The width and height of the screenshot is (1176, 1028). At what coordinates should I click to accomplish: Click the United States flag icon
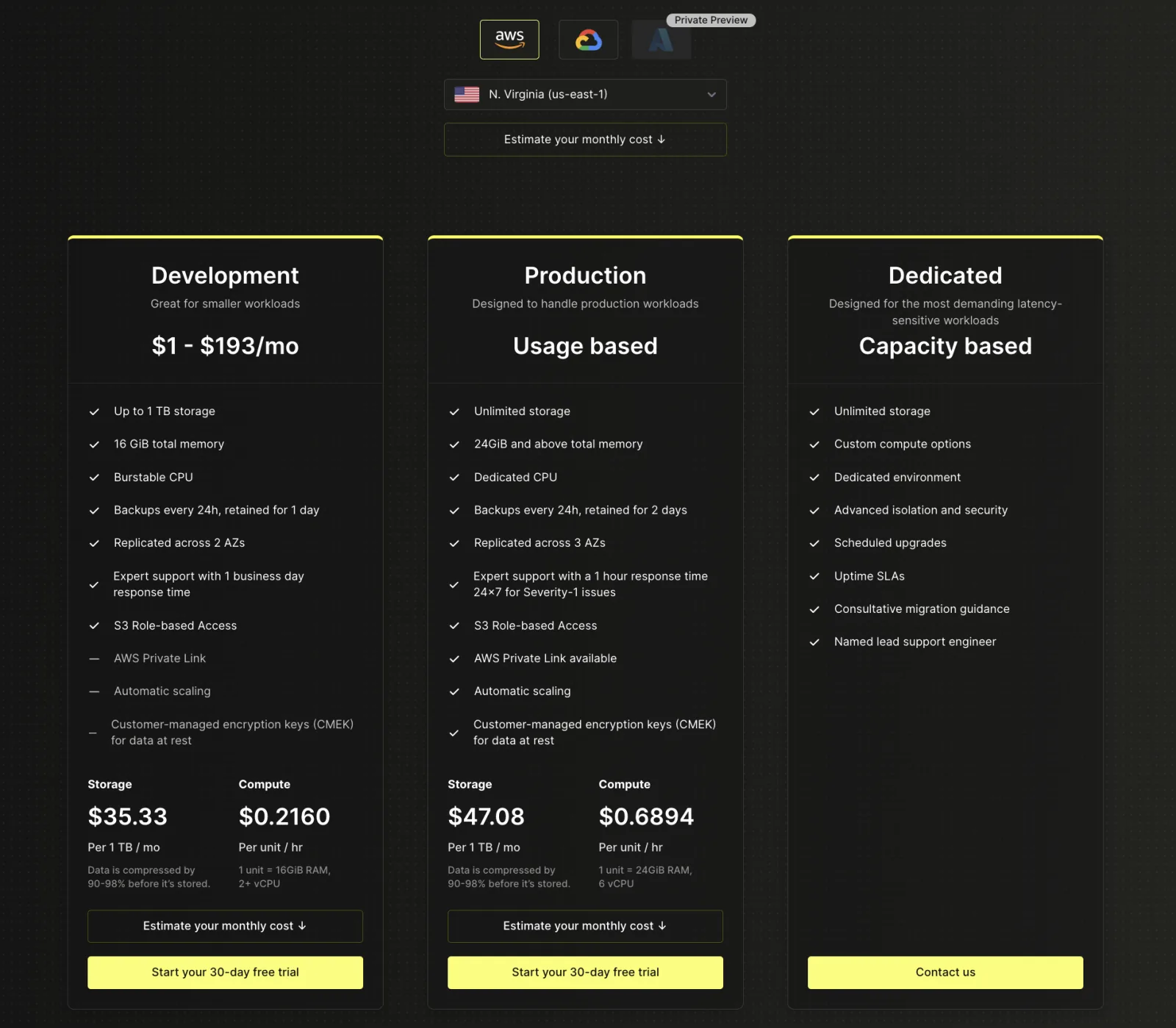467,95
